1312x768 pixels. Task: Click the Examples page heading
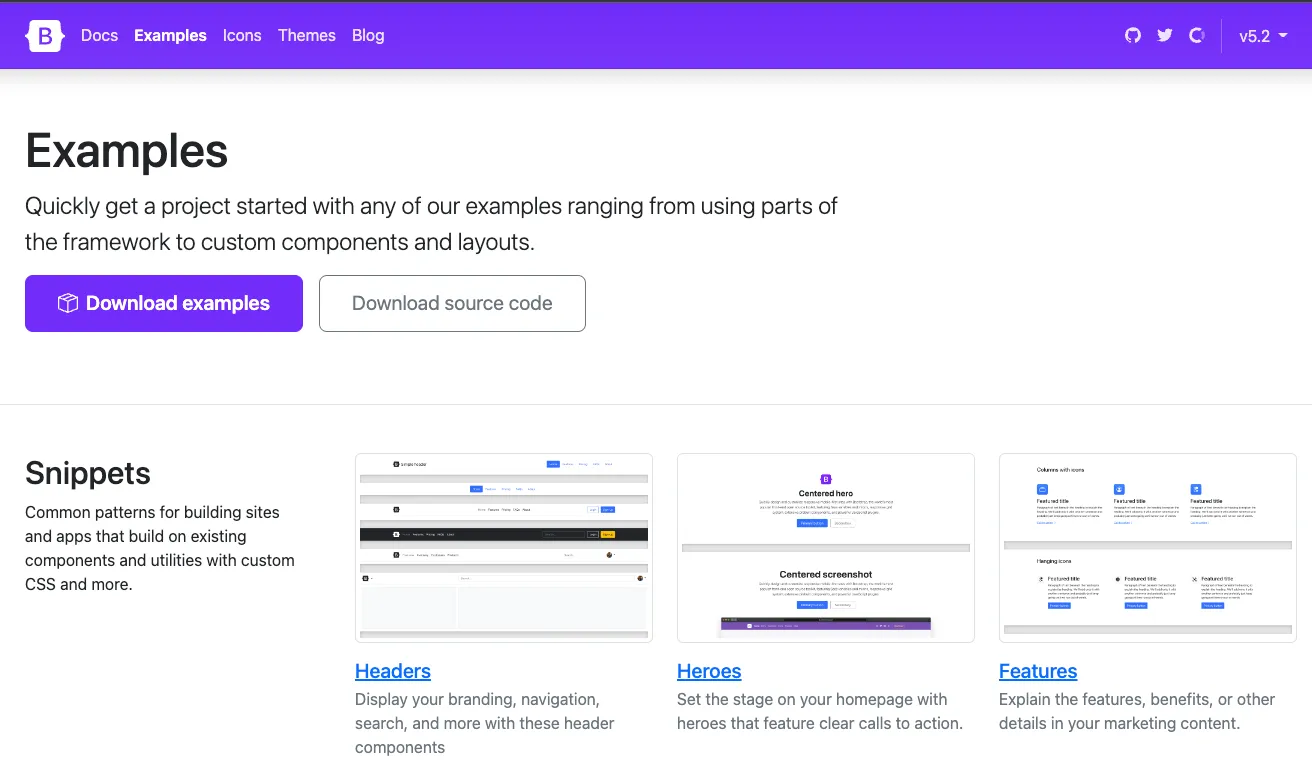pyautogui.click(x=127, y=151)
